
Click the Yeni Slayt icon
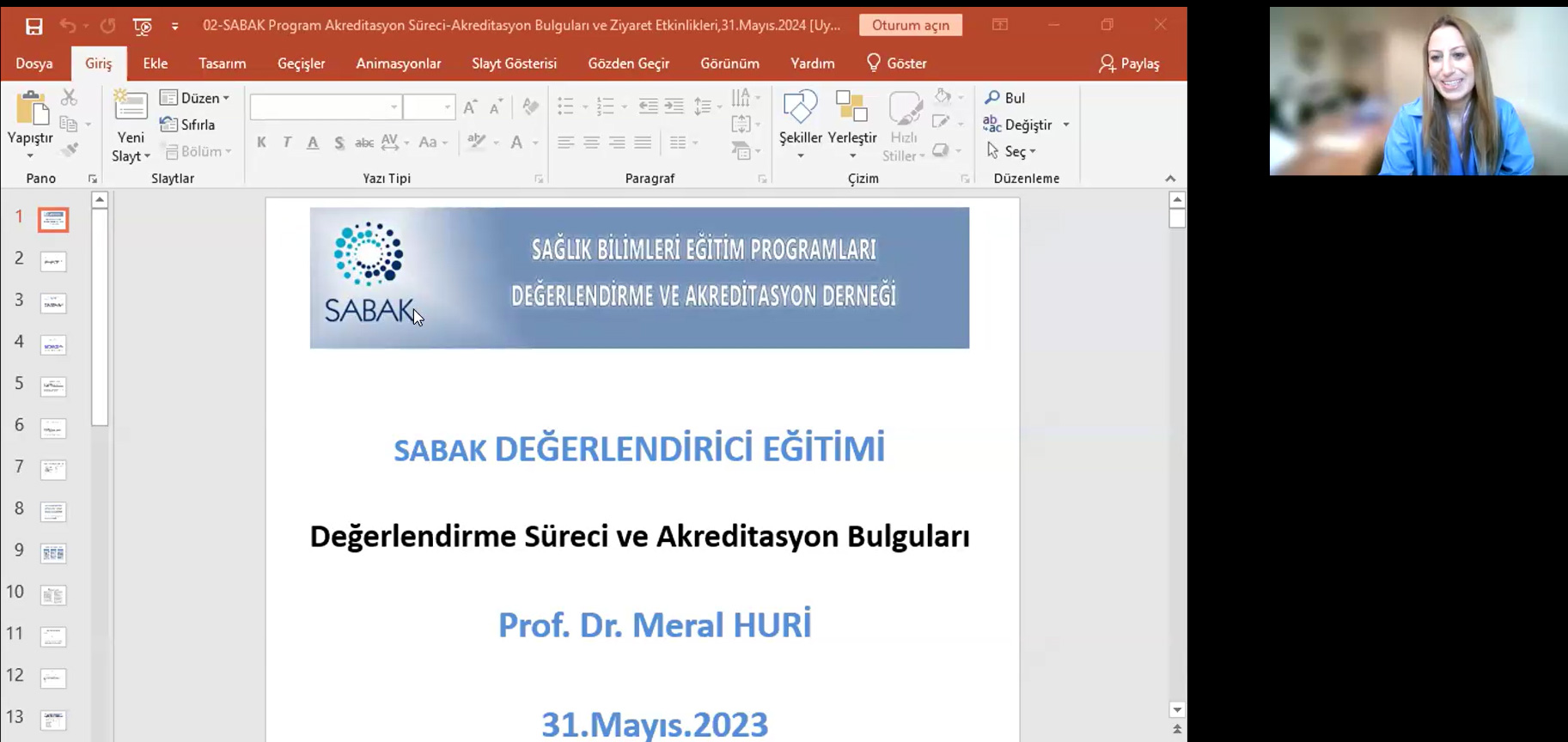[x=131, y=106]
